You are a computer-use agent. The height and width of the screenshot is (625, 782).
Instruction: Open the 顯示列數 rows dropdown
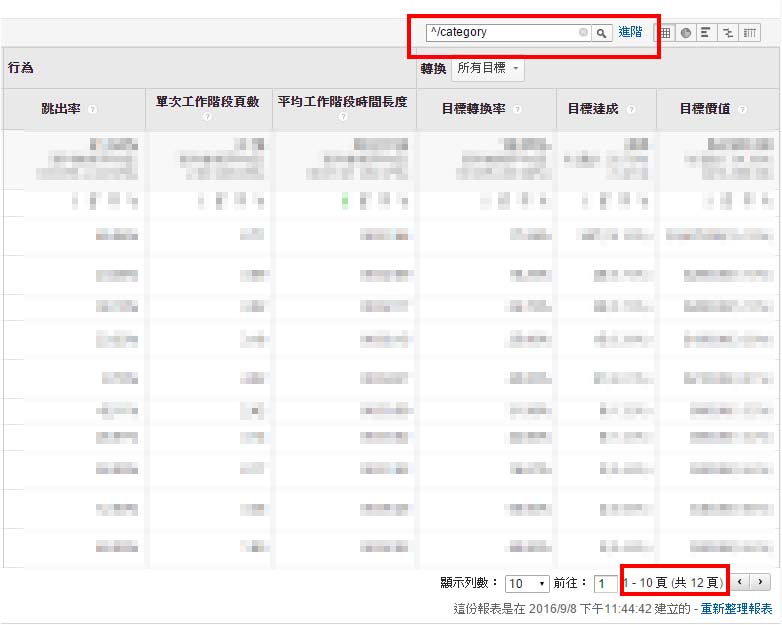click(527, 583)
